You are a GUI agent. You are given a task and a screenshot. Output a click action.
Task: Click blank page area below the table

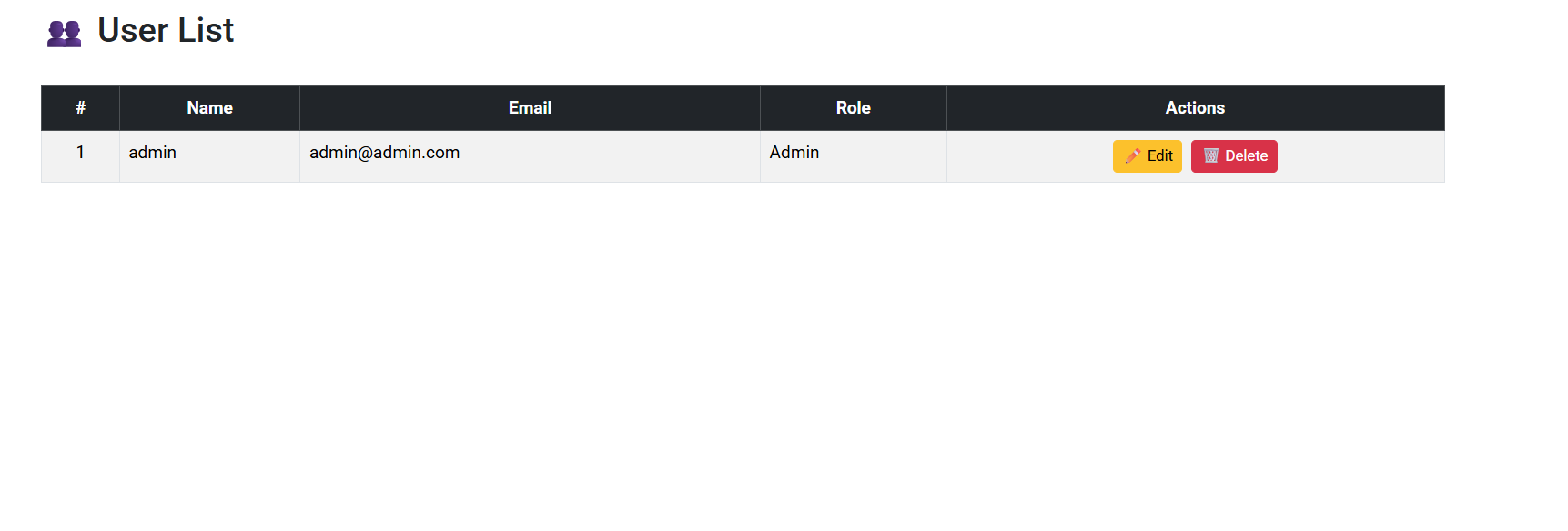(x=728, y=364)
